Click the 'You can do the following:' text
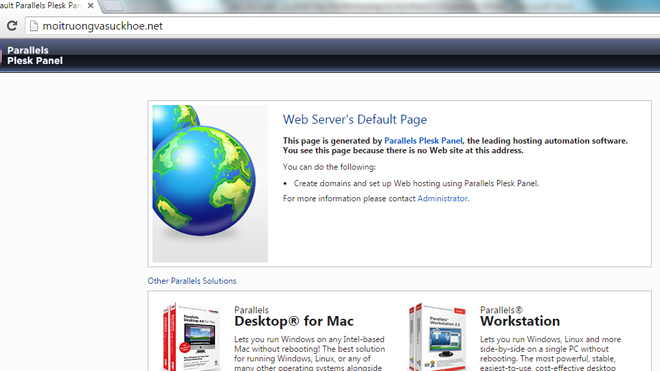The height and width of the screenshot is (371, 660). tap(329, 167)
